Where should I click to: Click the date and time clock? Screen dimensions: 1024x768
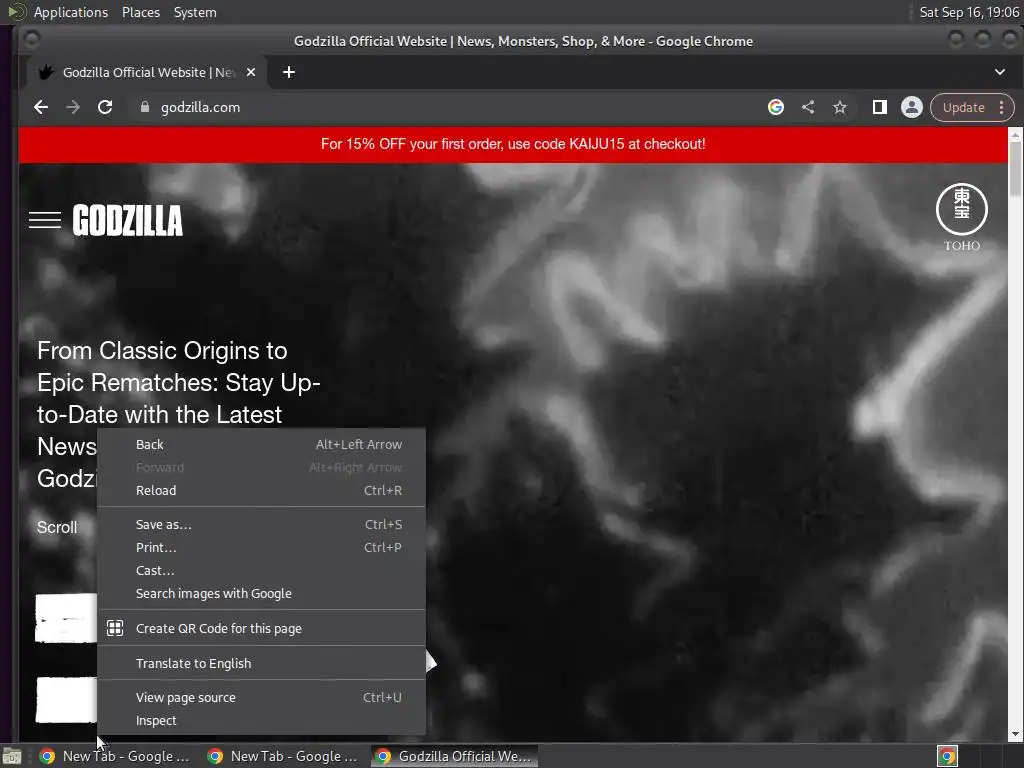click(969, 12)
